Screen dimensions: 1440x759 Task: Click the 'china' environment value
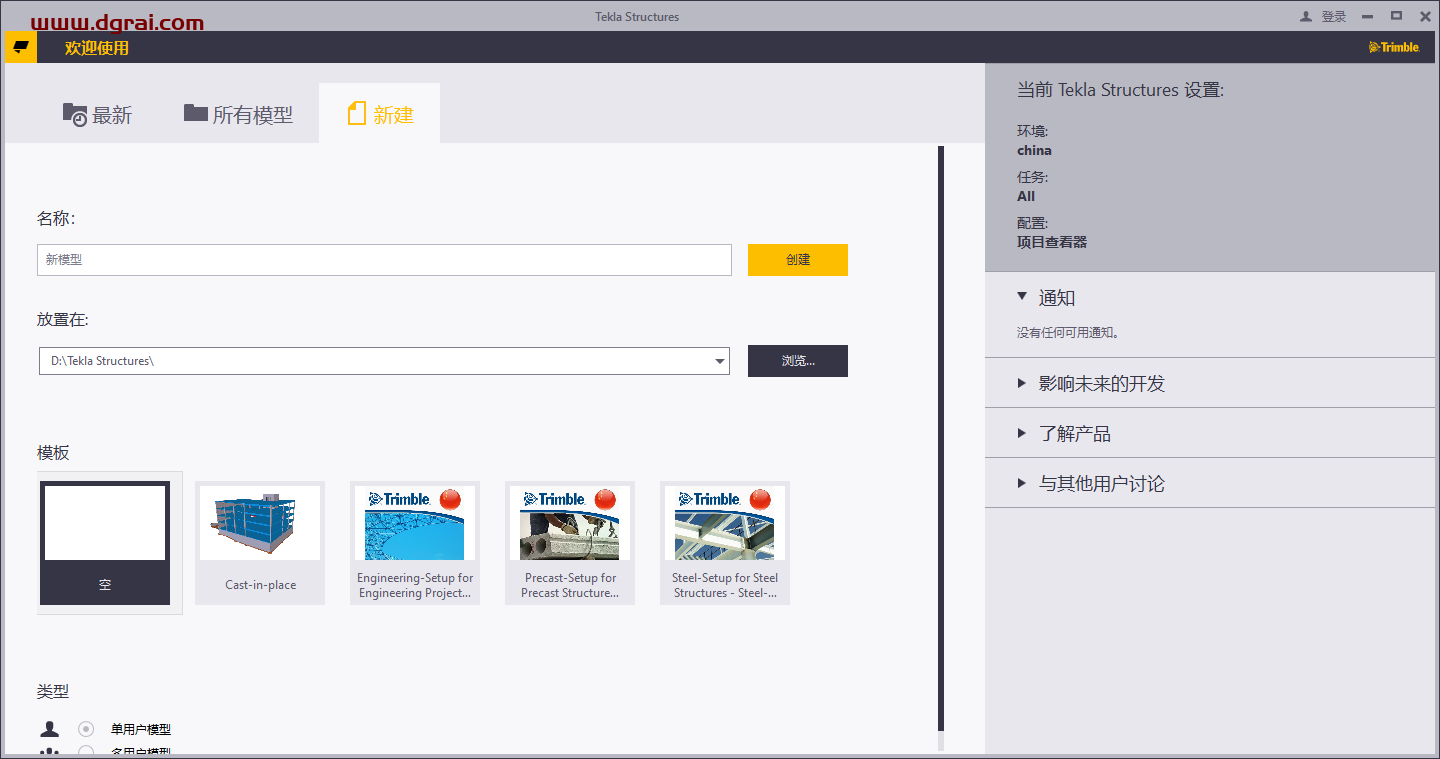click(x=1034, y=150)
